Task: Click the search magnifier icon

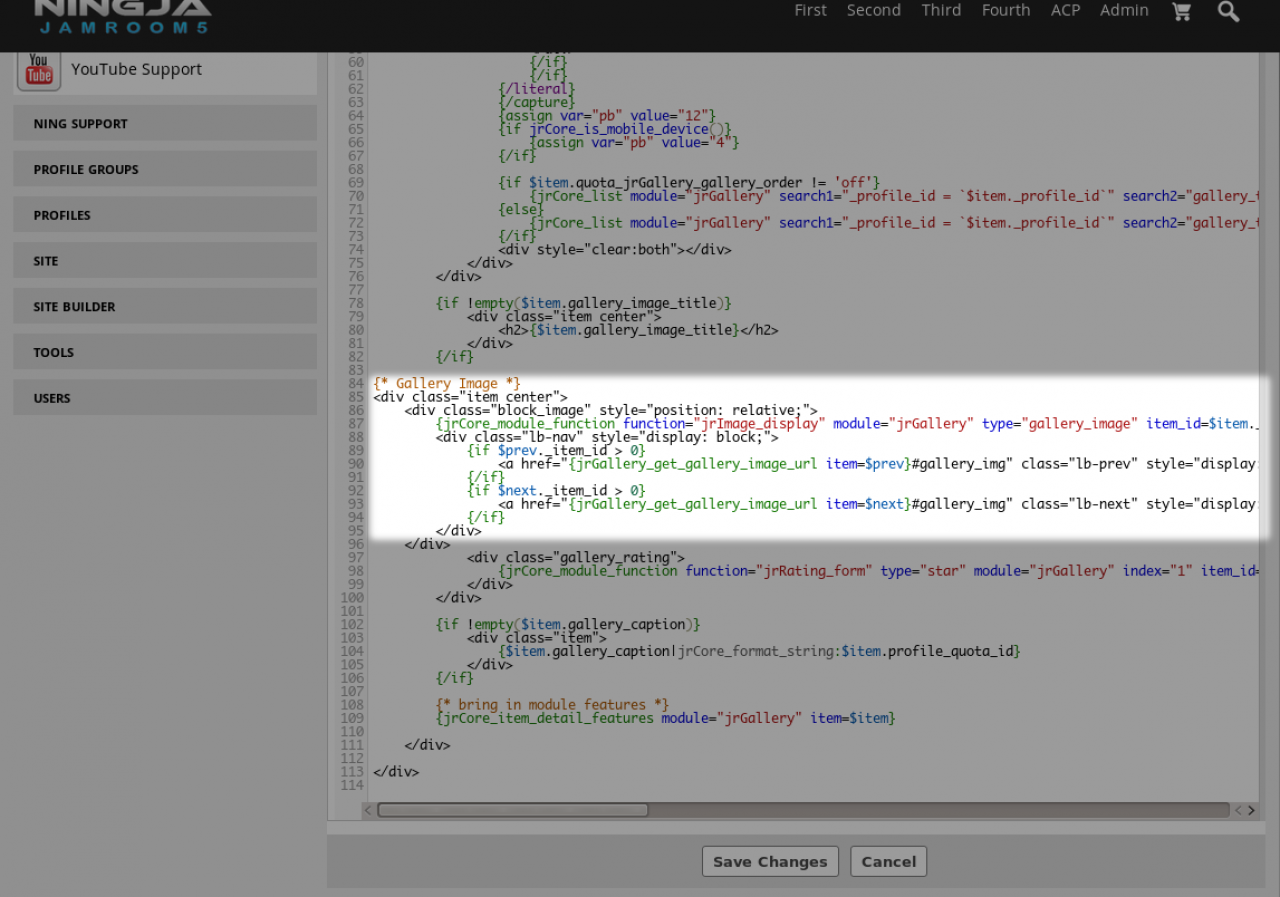Action: tap(1228, 11)
